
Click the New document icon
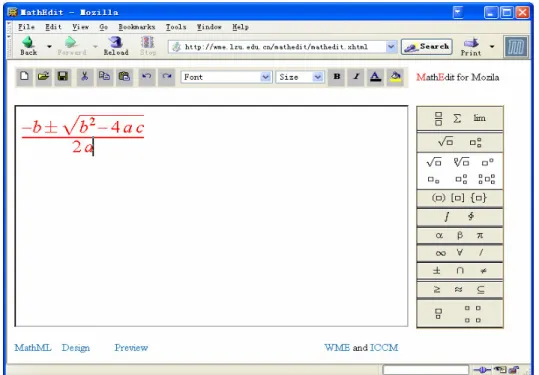click(24, 76)
